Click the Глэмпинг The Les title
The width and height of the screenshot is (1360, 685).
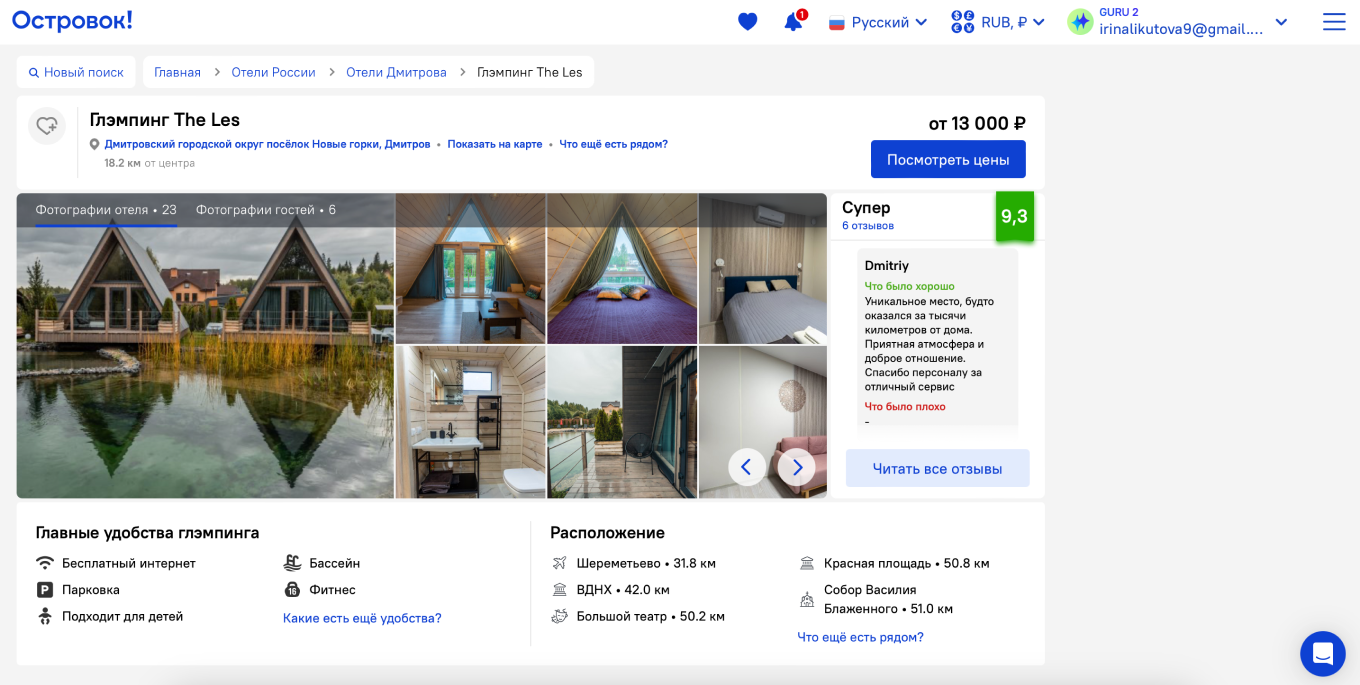(x=165, y=120)
